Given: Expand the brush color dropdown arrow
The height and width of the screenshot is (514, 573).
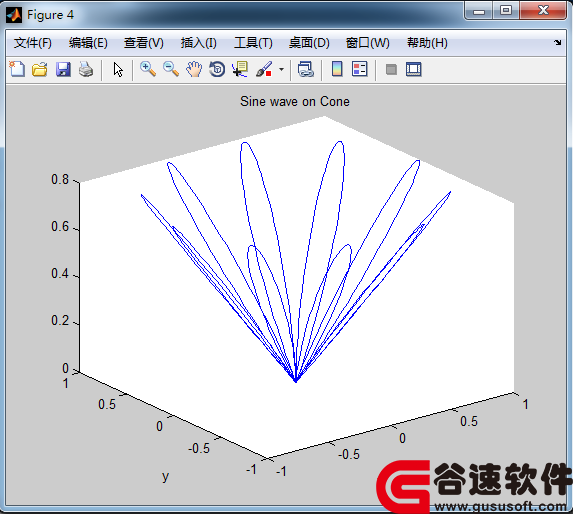Looking at the screenshot, I should 281,69.
